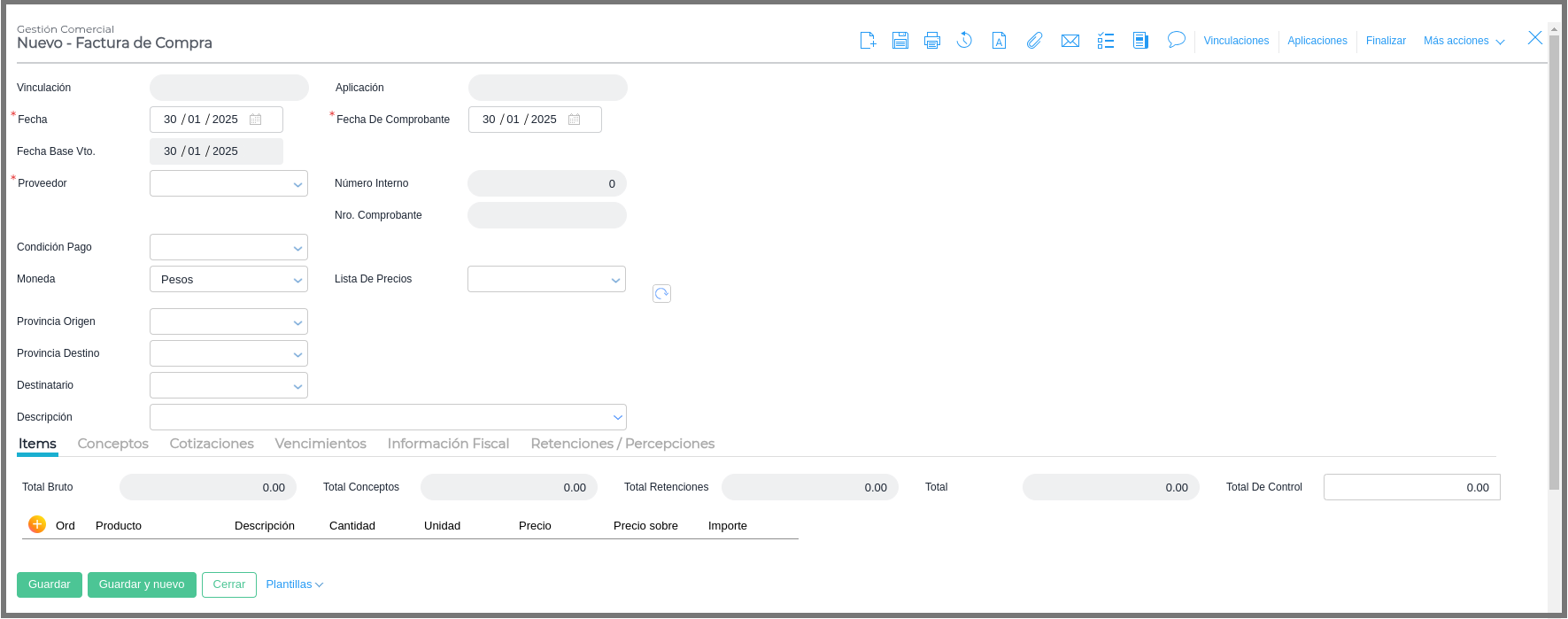Open the Plantillas dropdown
Screen dimensions: 1568x619
pos(295,584)
